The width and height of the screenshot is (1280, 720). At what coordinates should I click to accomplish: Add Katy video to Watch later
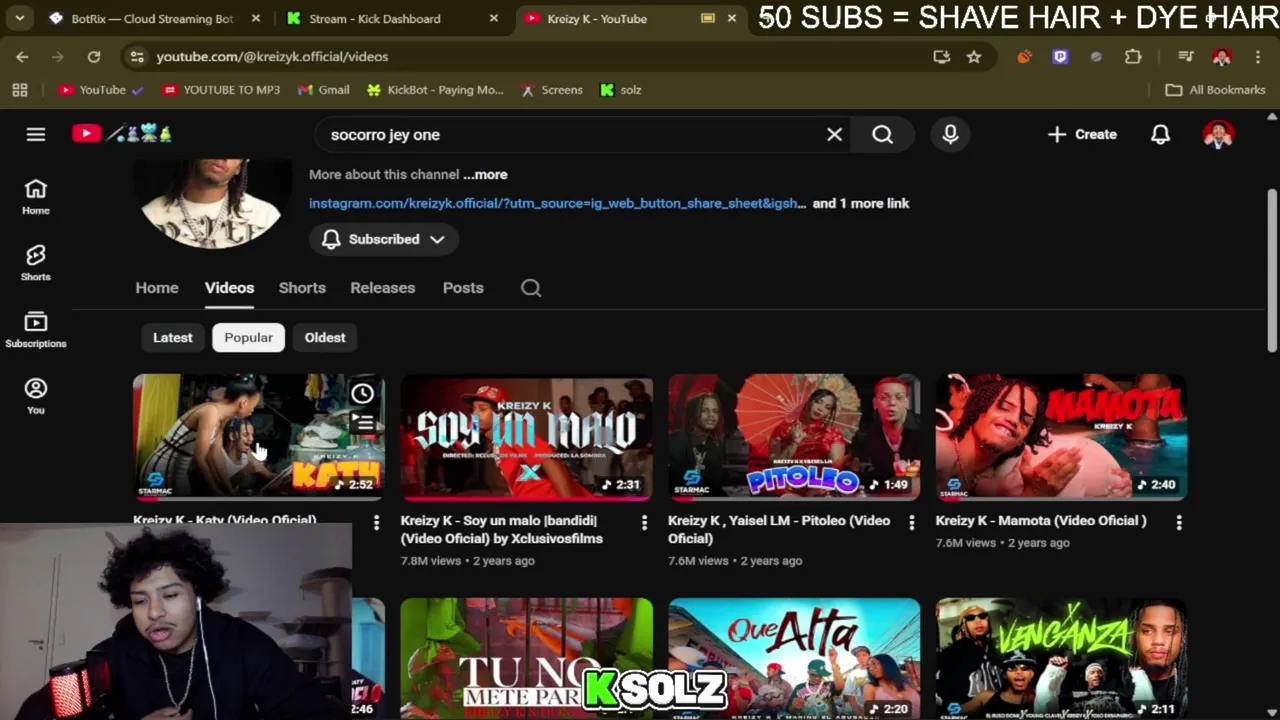click(363, 393)
